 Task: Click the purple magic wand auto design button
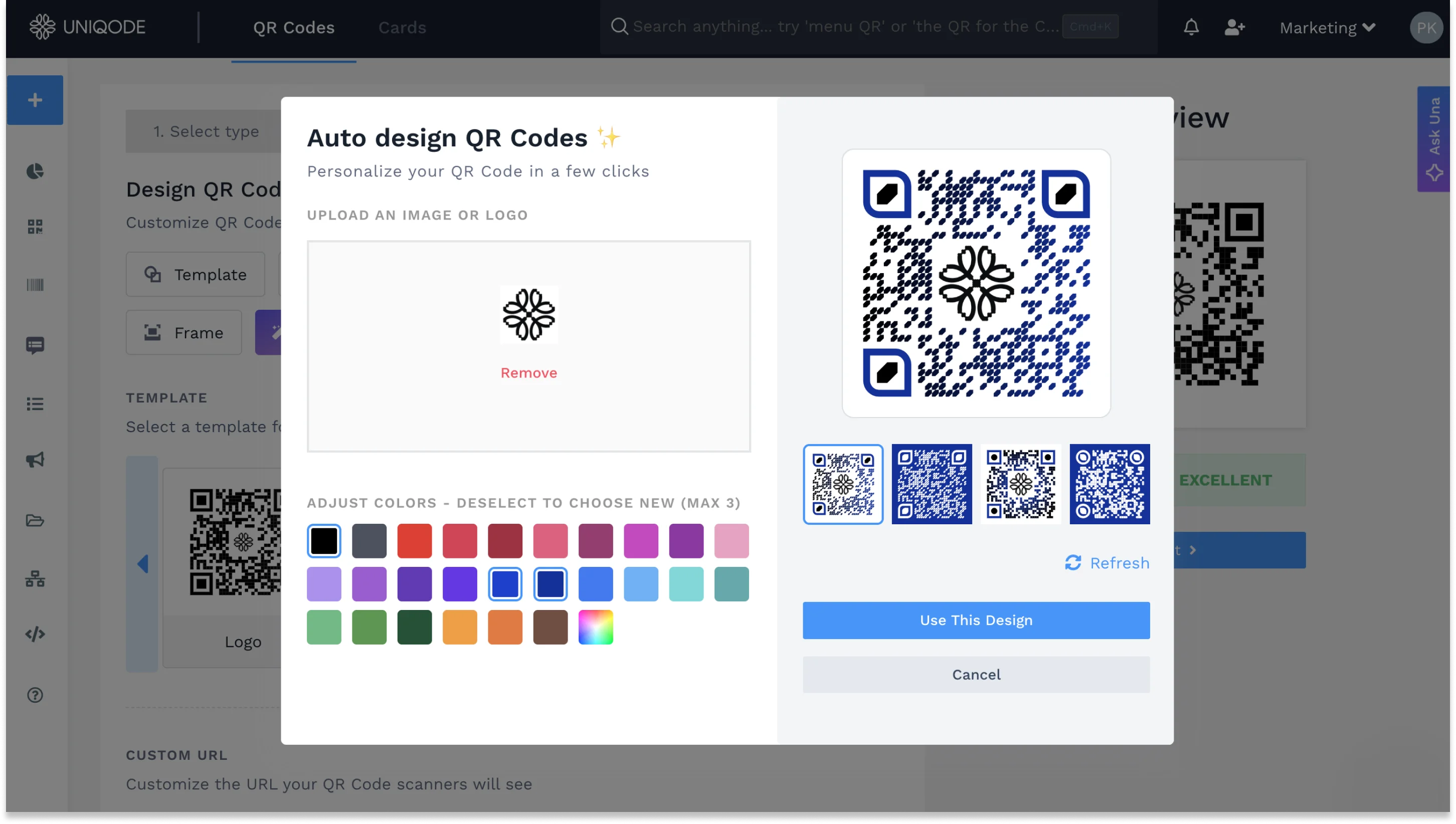point(268,332)
